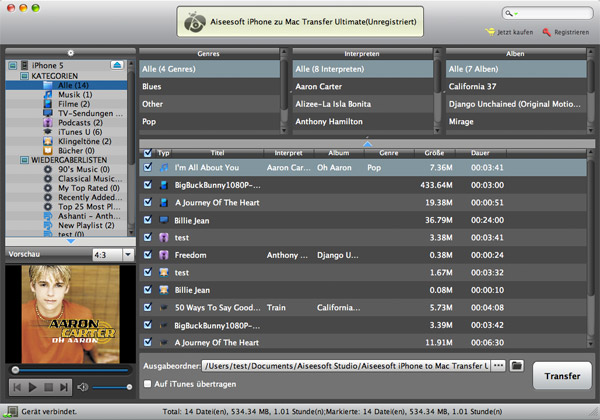Viewport: 600px width, 420px height.
Task: Click the stop button in preview
Action: pyautogui.click(x=48, y=387)
